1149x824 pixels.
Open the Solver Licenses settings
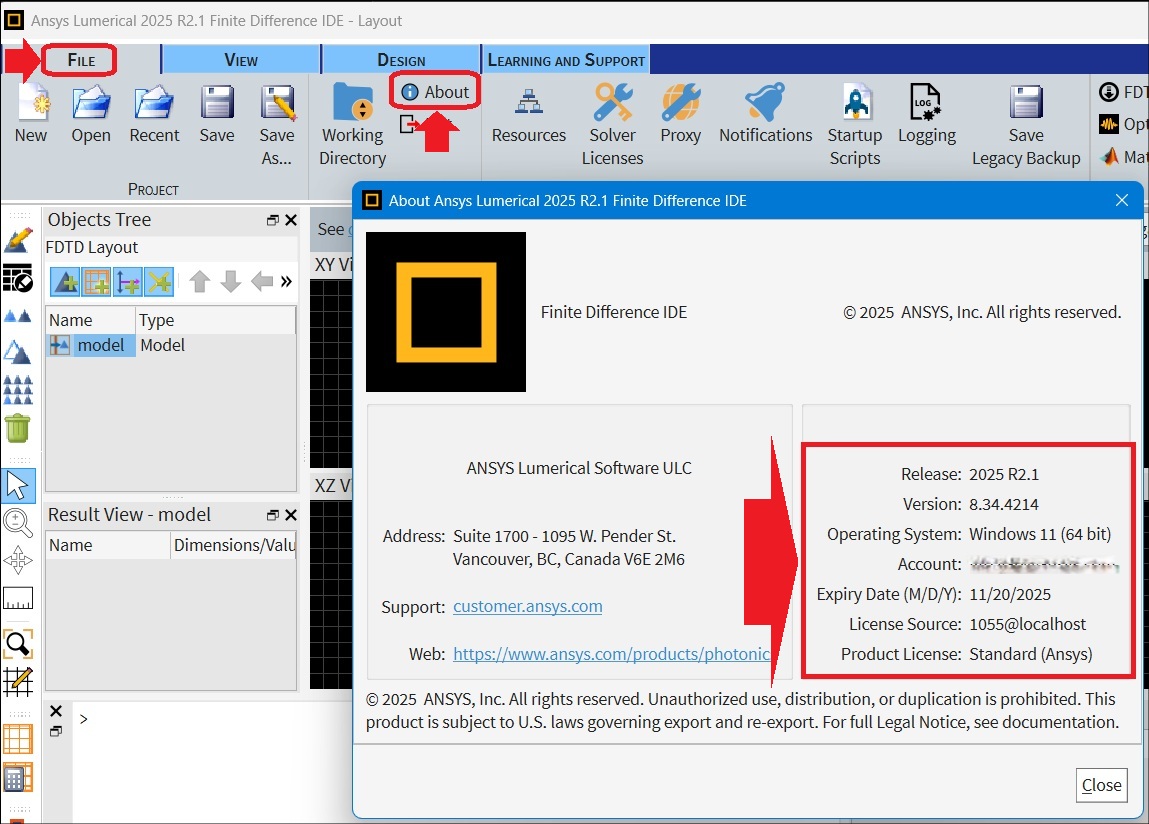pyautogui.click(x=612, y=106)
